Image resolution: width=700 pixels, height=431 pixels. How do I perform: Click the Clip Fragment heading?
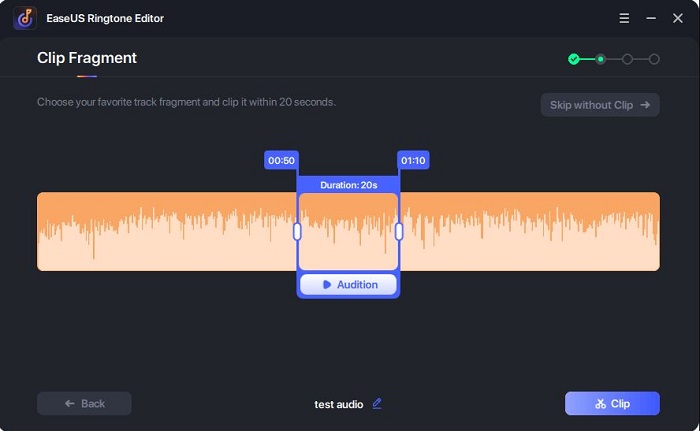[x=87, y=58]
